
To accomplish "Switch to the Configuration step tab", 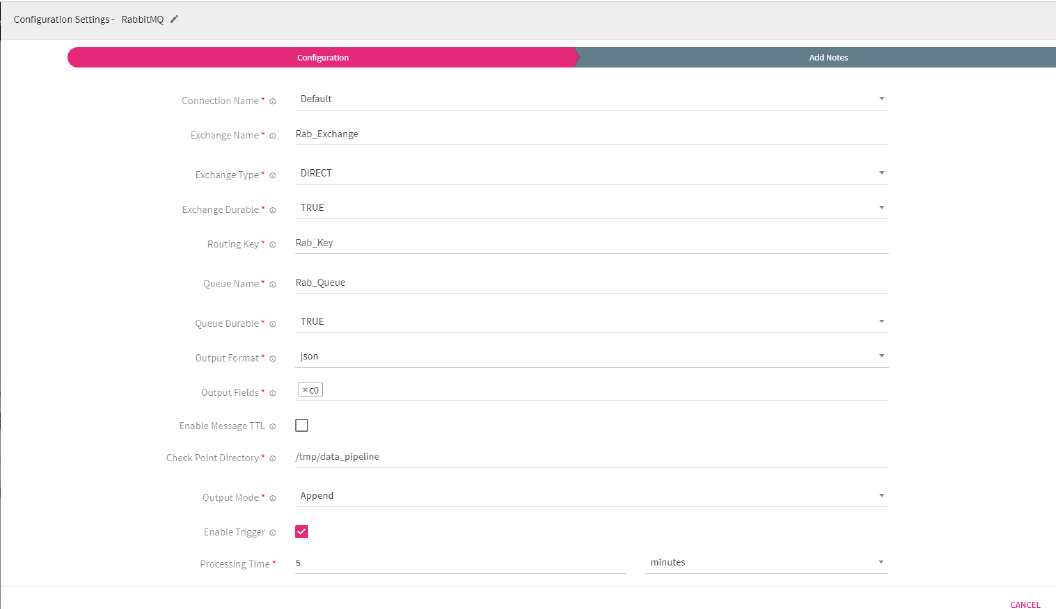I will [x=323, y=57].
